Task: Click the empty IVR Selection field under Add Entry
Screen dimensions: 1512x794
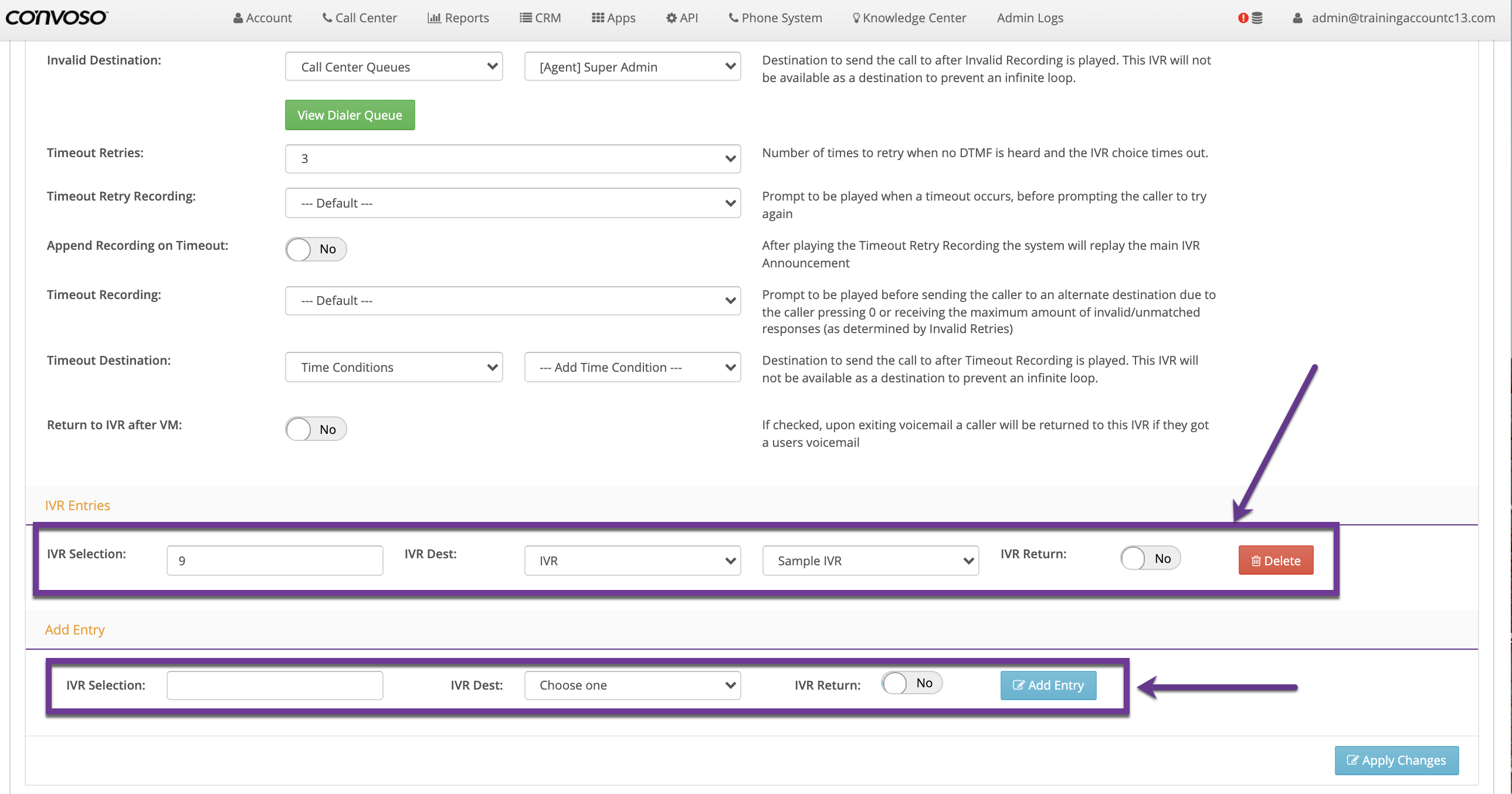Action: [x=274, y=685]
